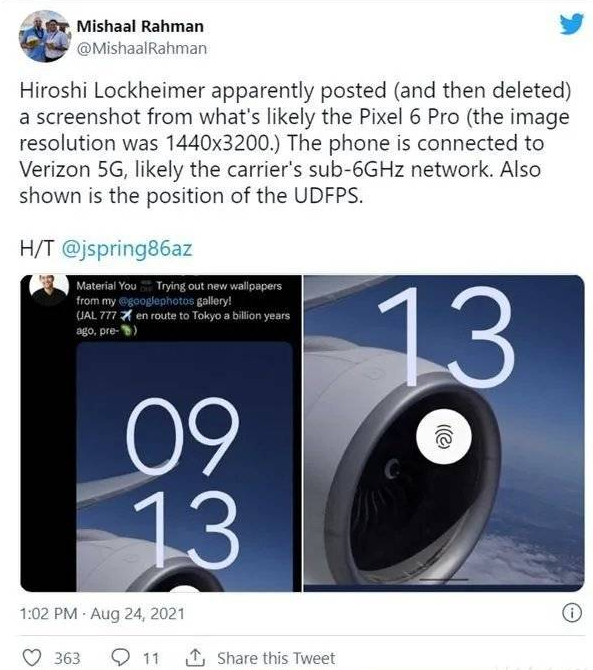Open left attached image with 09 13 clock
The height and width of the screenshot is (670, 593).
point(161,433)
